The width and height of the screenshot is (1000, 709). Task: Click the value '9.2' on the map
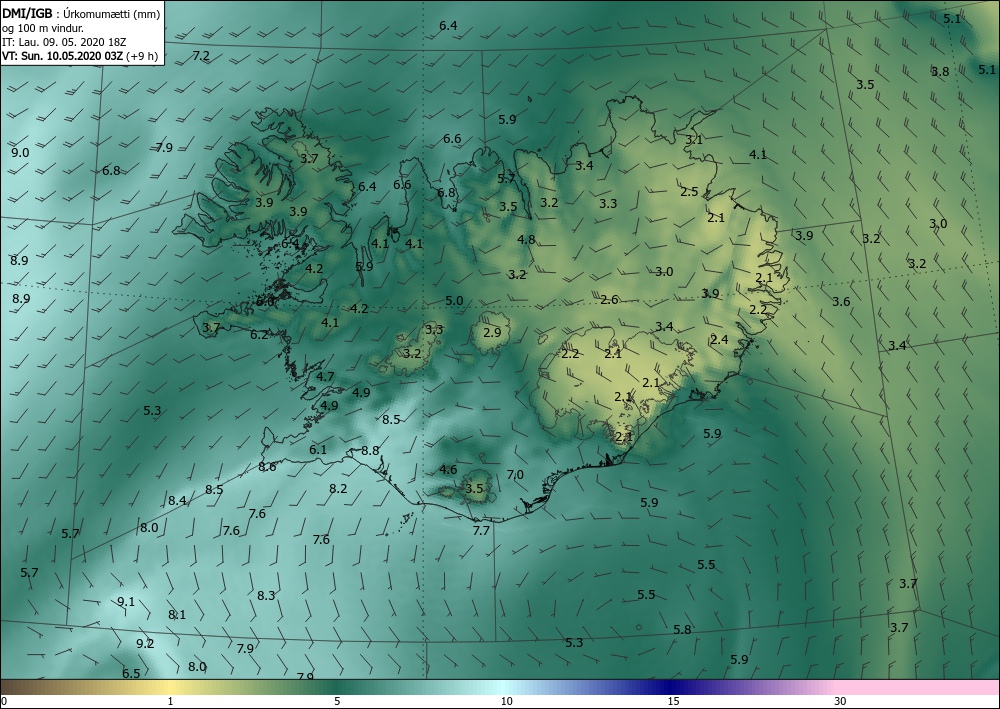tap(145, 644)
